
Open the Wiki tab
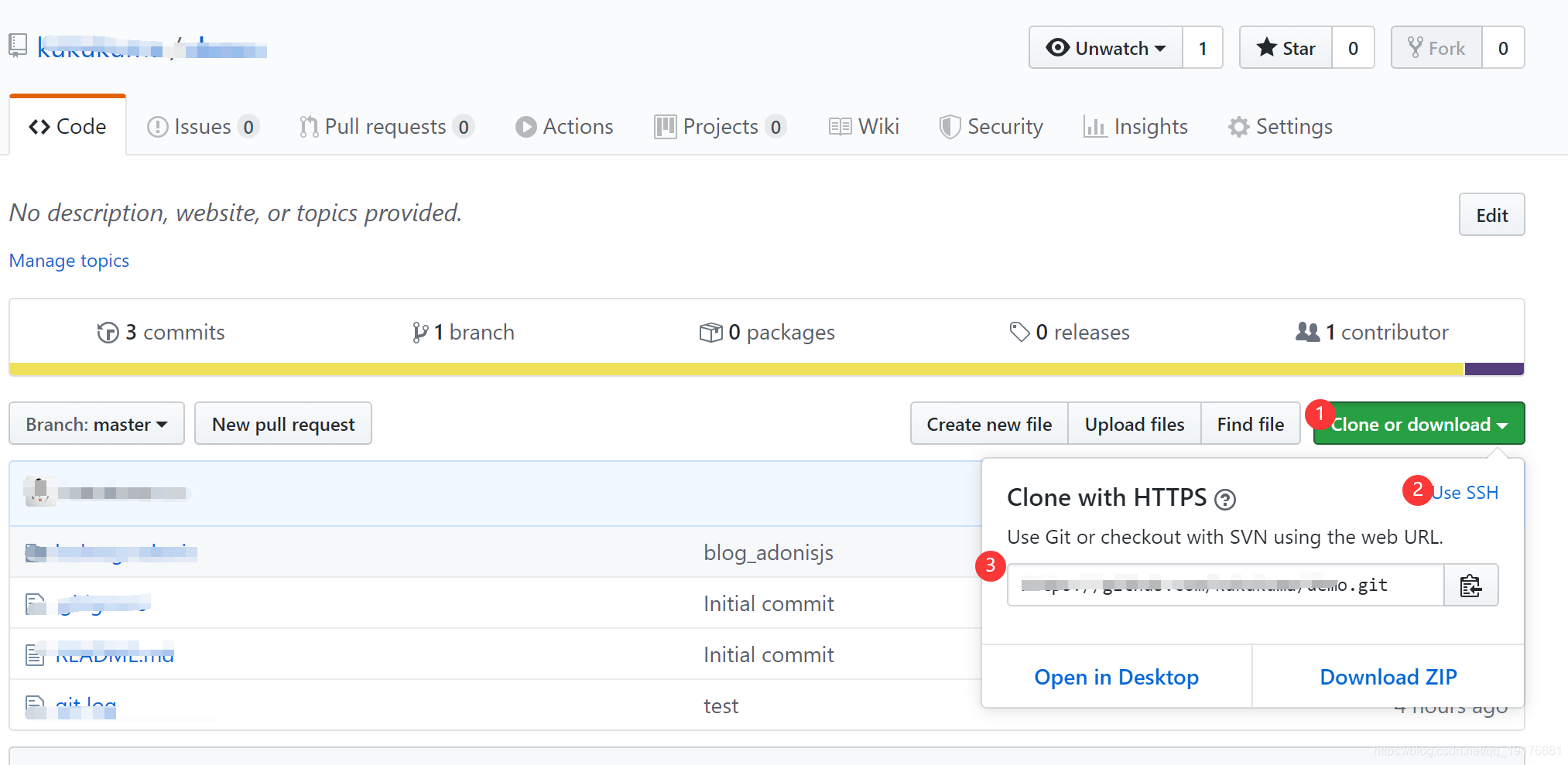coord(864,126)
